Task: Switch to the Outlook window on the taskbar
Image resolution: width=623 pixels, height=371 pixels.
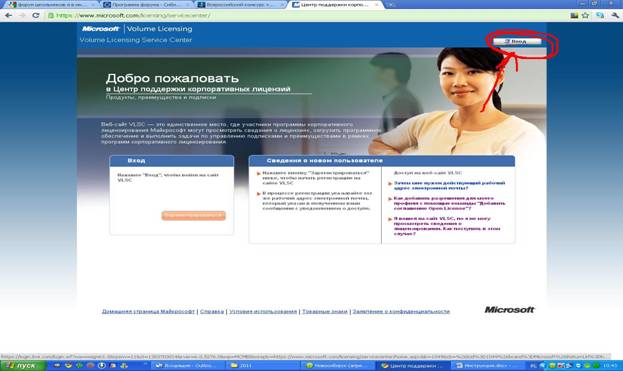Action: click(189, 365)
